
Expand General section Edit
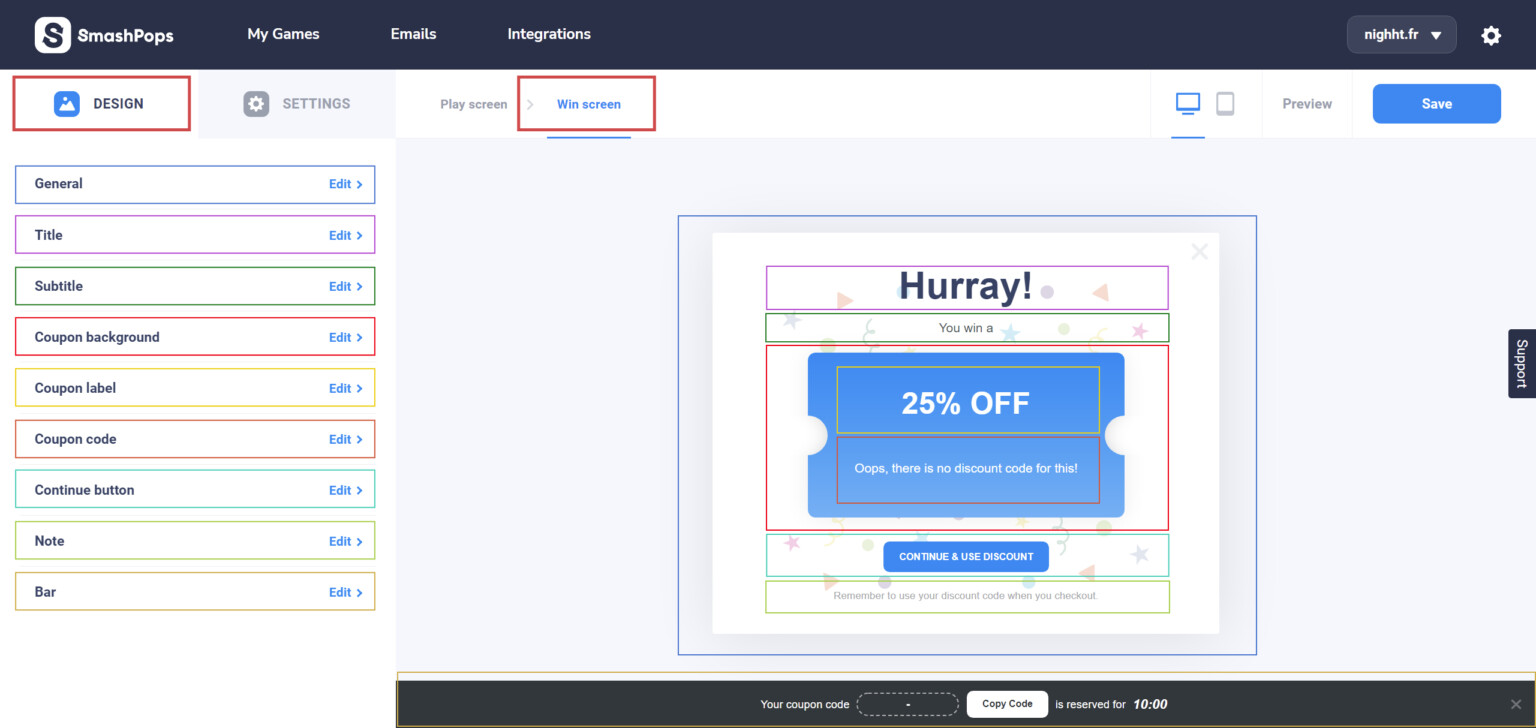coord(345,184)
